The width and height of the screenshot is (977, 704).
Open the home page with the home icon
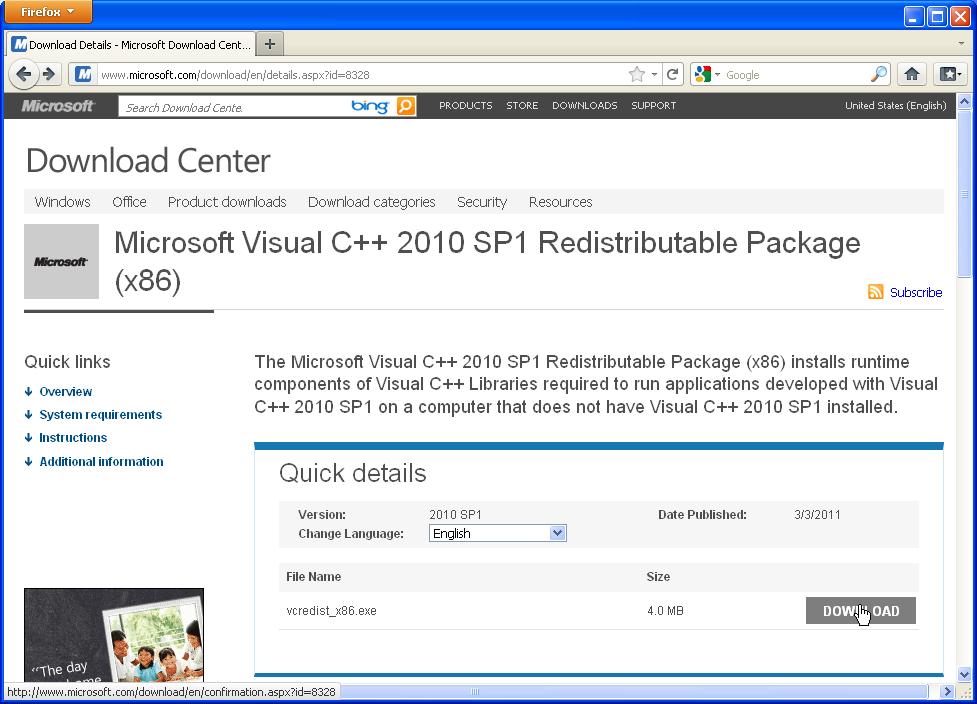pyautogui.click(x=912, y=73)
